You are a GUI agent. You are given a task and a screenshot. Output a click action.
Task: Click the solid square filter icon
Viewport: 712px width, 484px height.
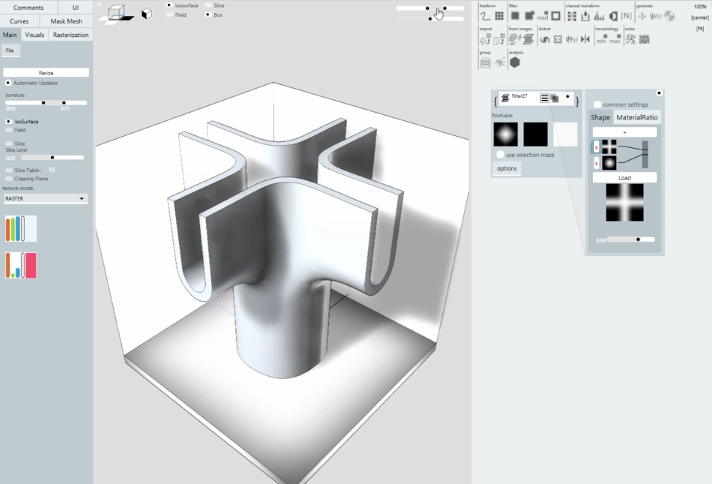pos(515,16)
